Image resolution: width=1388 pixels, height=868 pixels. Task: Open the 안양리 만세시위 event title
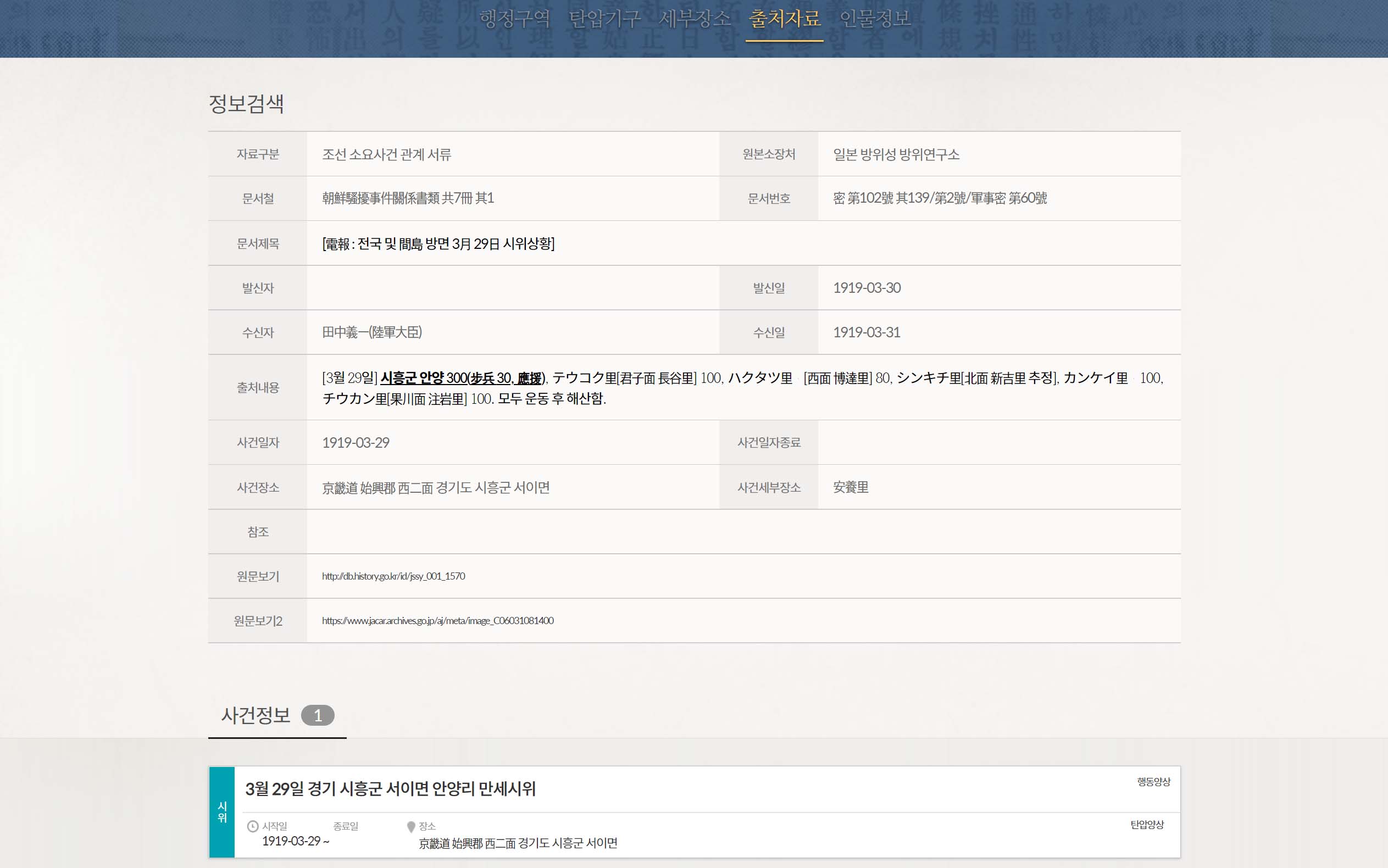pyautogui.click(x=390, y=789)
